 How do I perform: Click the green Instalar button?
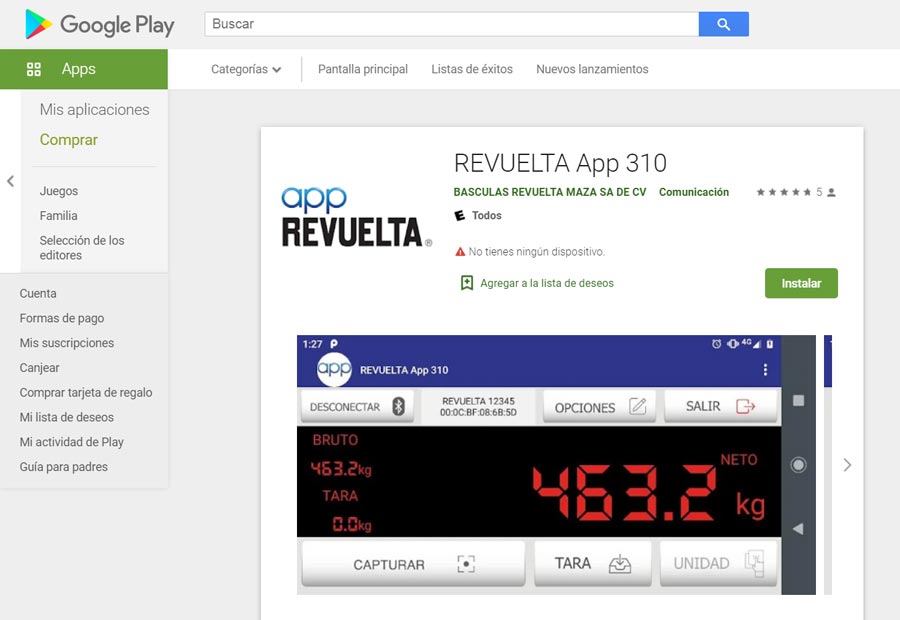click(x=801, y=283)
